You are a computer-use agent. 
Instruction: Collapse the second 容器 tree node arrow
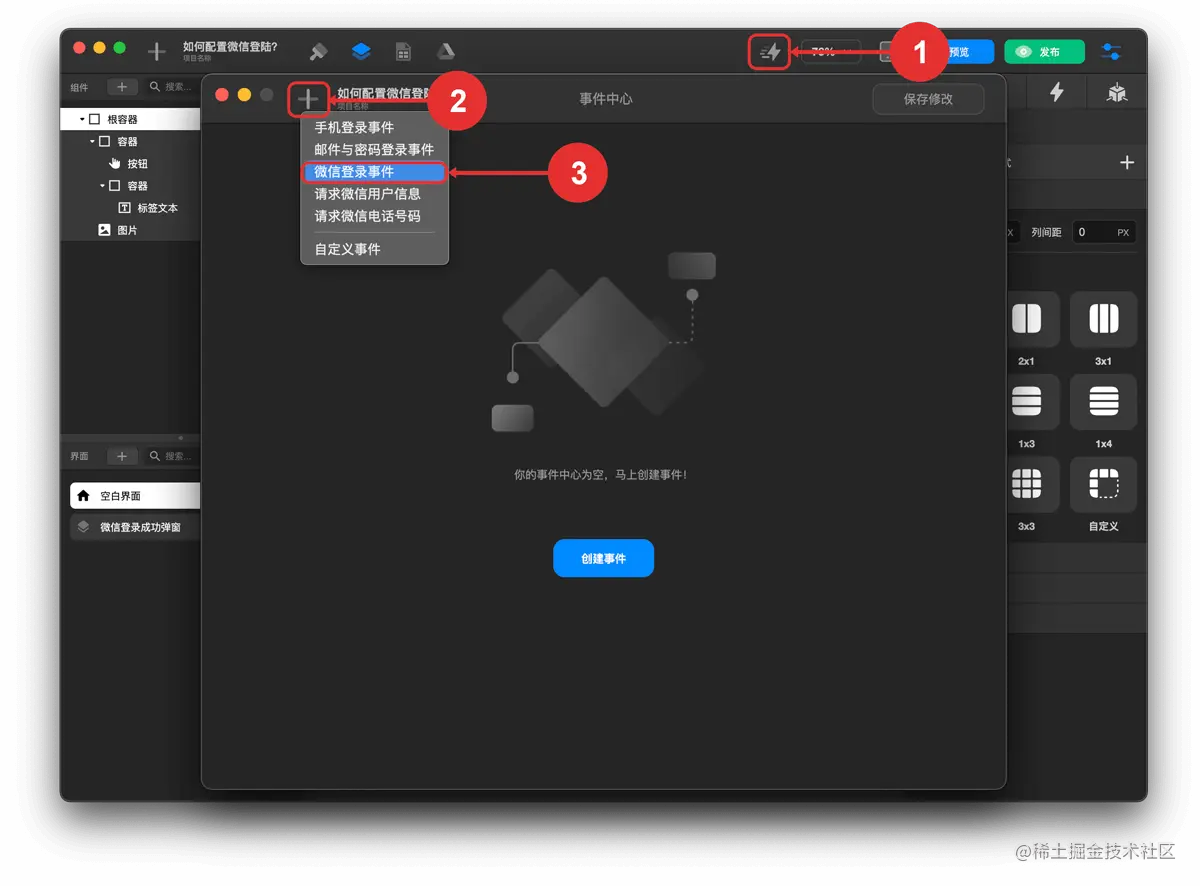(x=102, y=186)
